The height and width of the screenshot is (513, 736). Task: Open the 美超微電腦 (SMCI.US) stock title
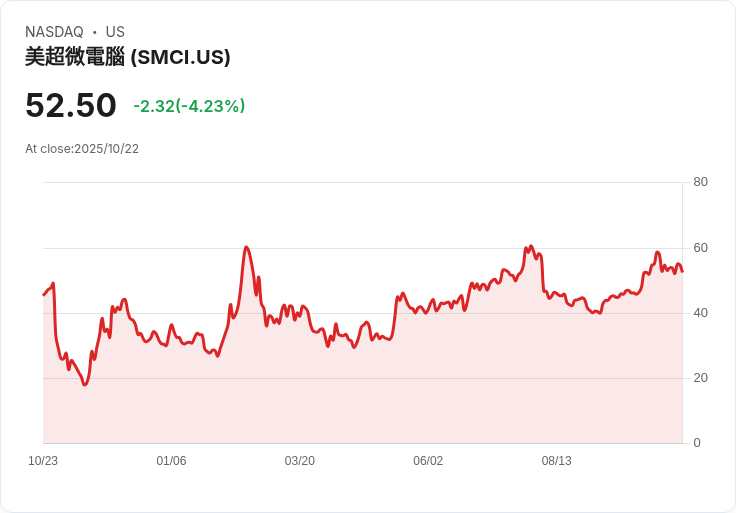[128, 57]
